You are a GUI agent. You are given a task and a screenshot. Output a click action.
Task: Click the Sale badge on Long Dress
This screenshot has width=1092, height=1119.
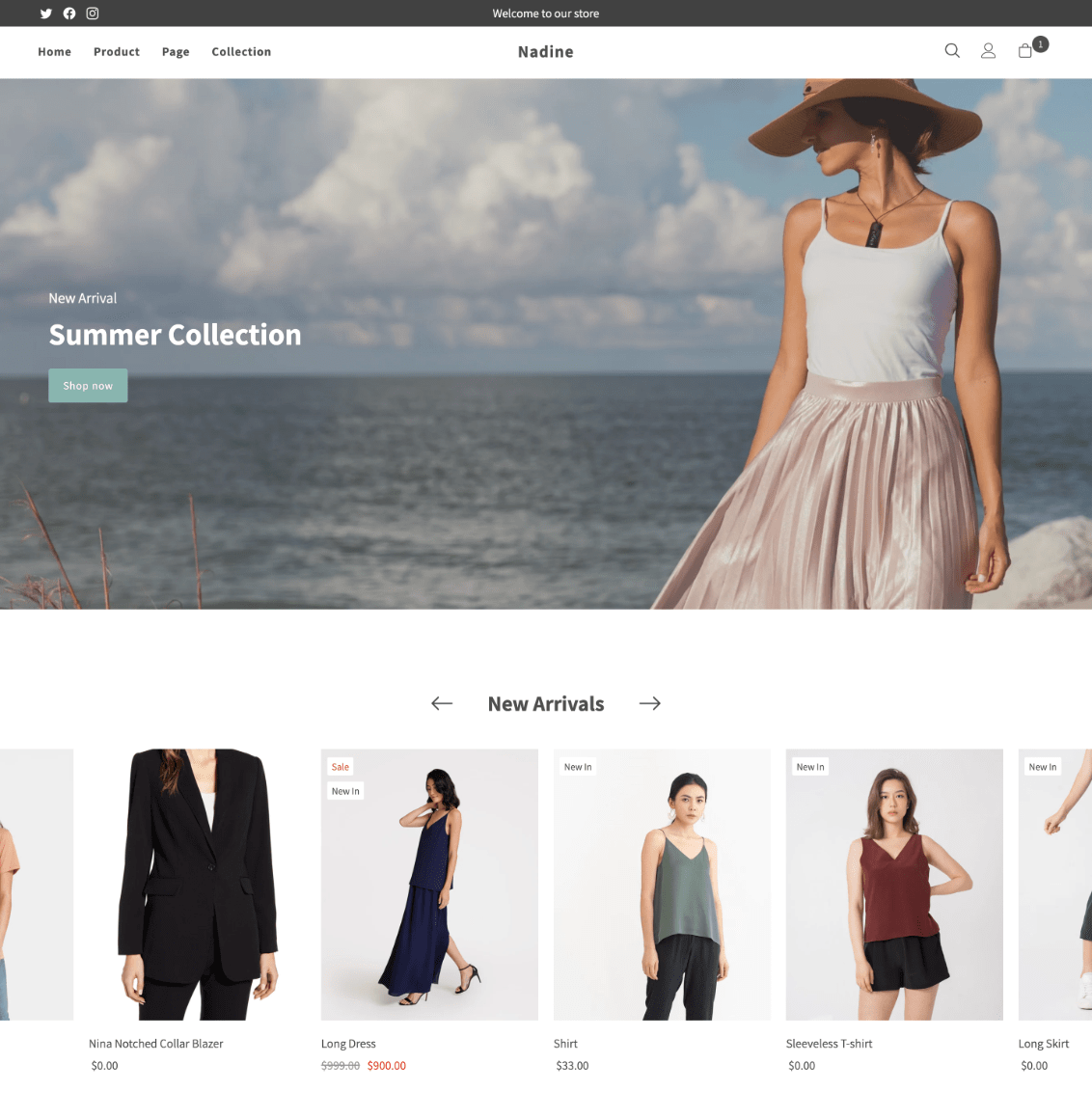(x=341, y=767)
